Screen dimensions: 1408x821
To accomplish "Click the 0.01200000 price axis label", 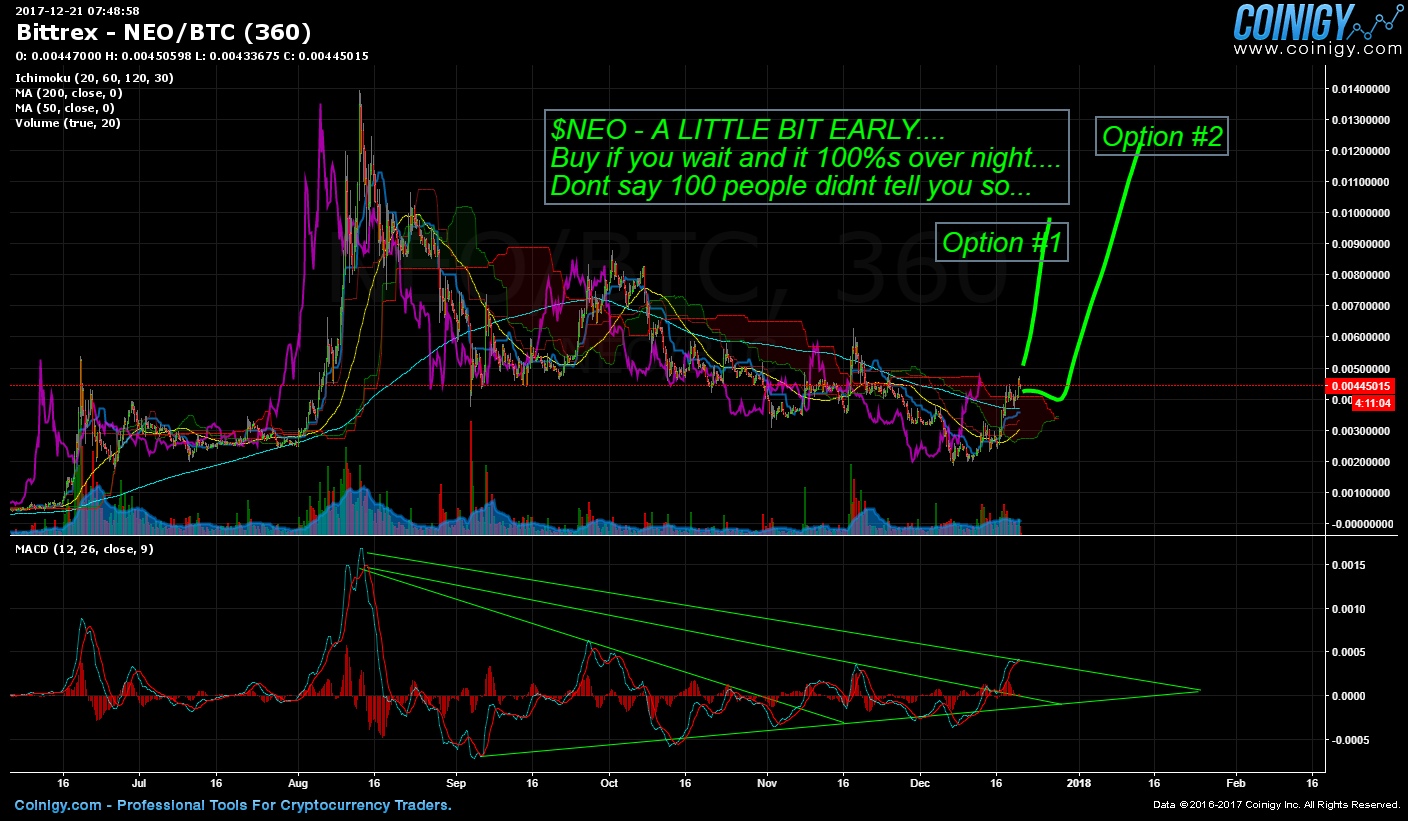I will click(x=1362, y=151).
